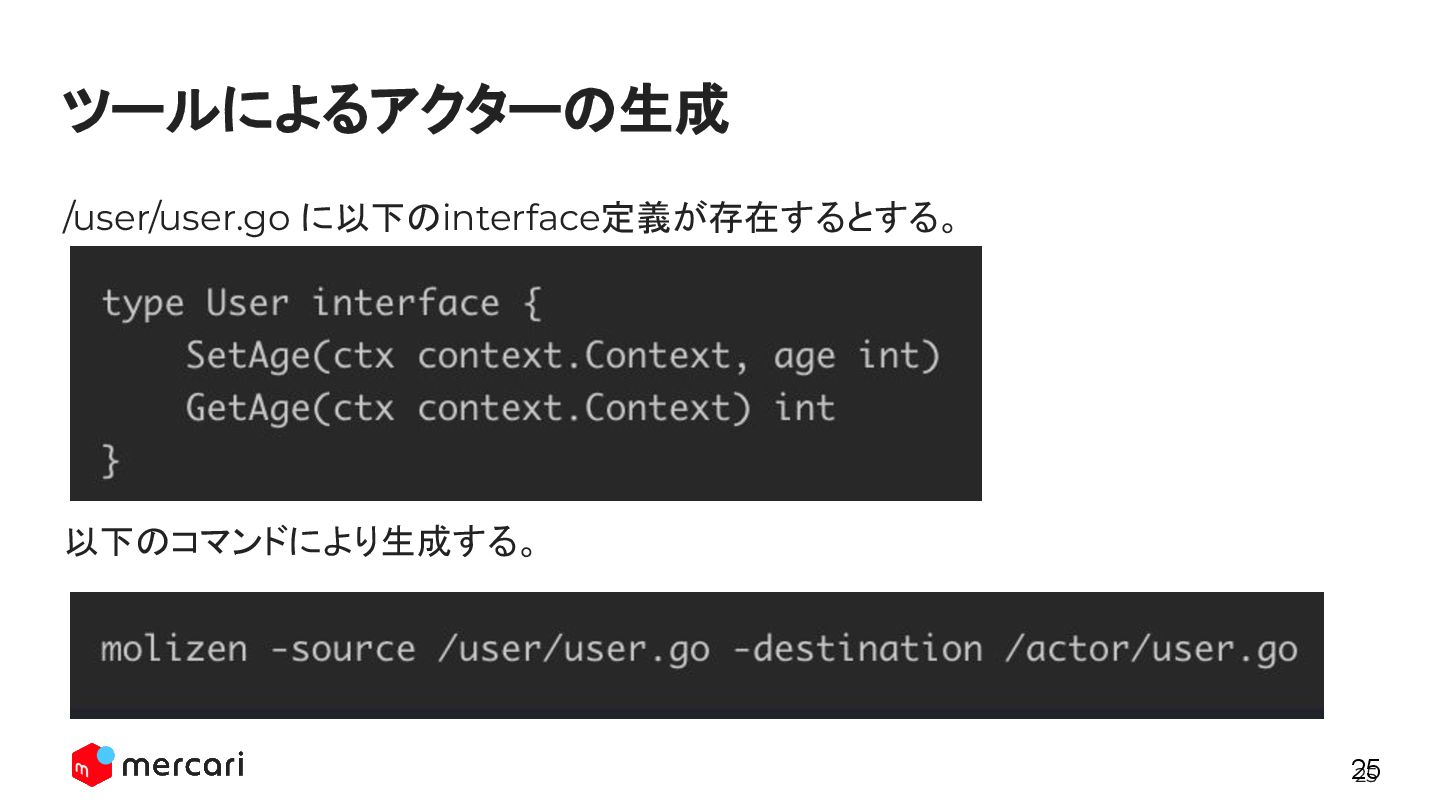This screenshot has width=1440, height=810.
Task: Click the mercari wordmark text
Action: click(182, 766)
